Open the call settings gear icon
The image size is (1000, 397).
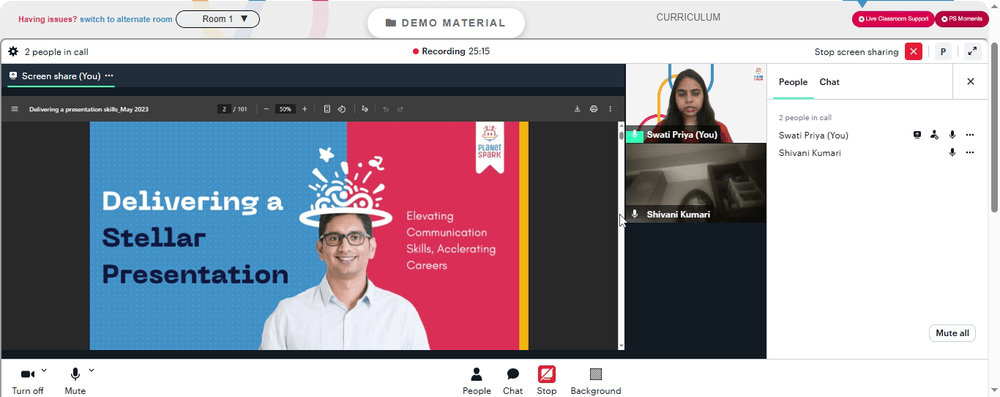tap(13, 52)
